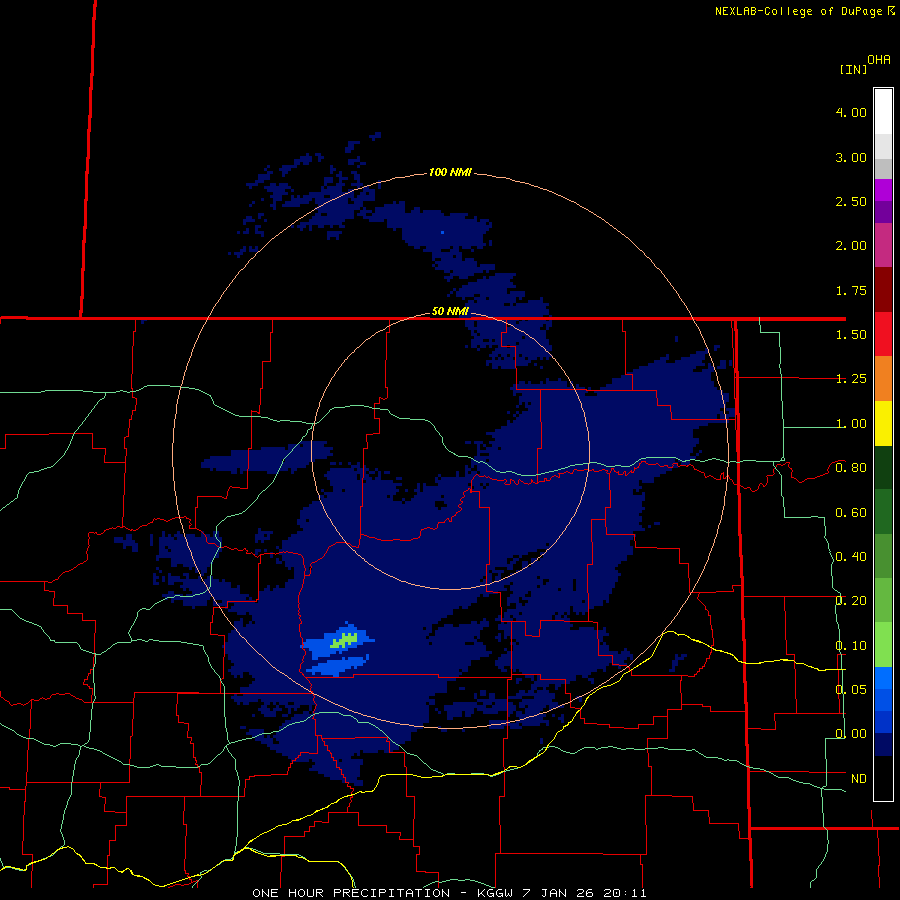
Task: Click the 50 NMI range ring label
Action: pyautogui.click(x=451, y=311)
